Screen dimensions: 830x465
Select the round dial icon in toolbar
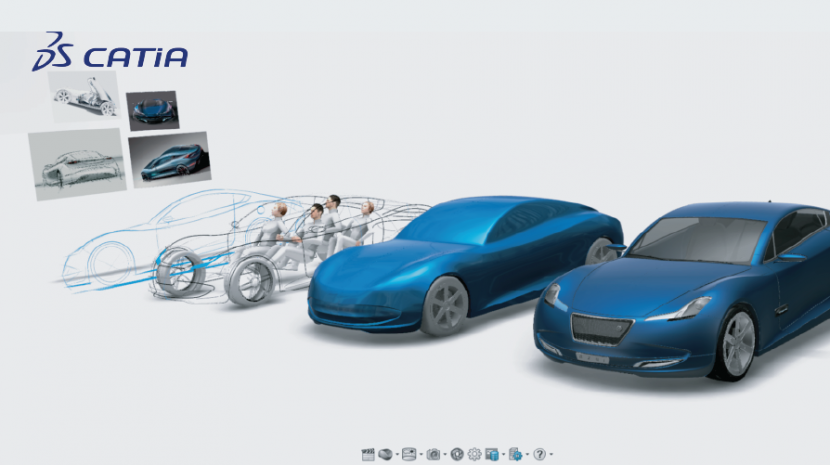tap(457, 454)
